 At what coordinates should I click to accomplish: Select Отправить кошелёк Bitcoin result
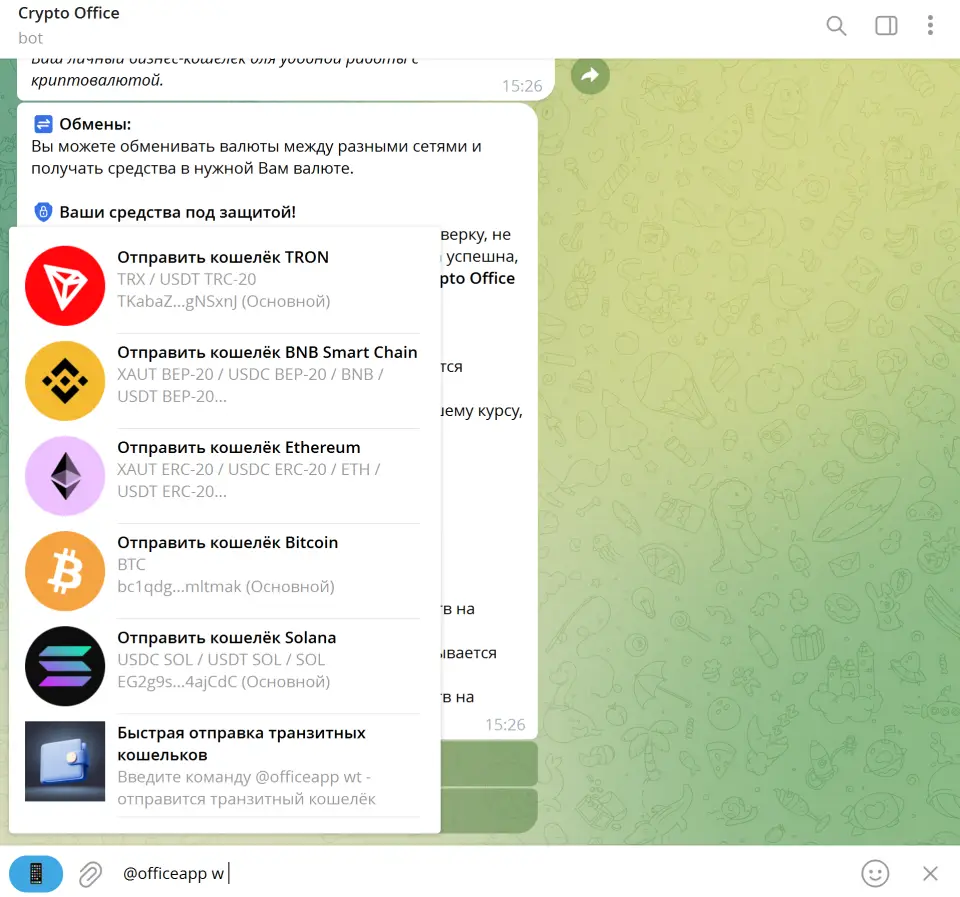225,571
